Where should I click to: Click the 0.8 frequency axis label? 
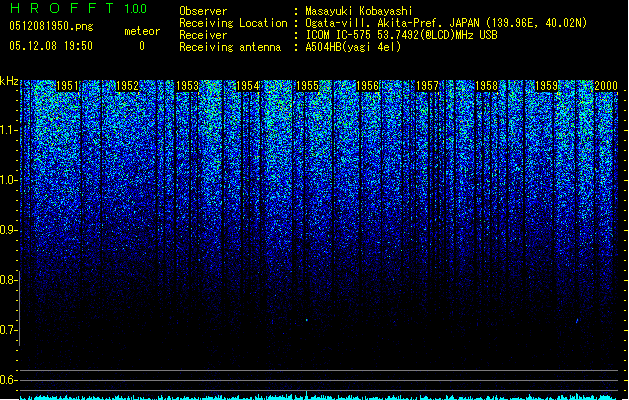8,280
